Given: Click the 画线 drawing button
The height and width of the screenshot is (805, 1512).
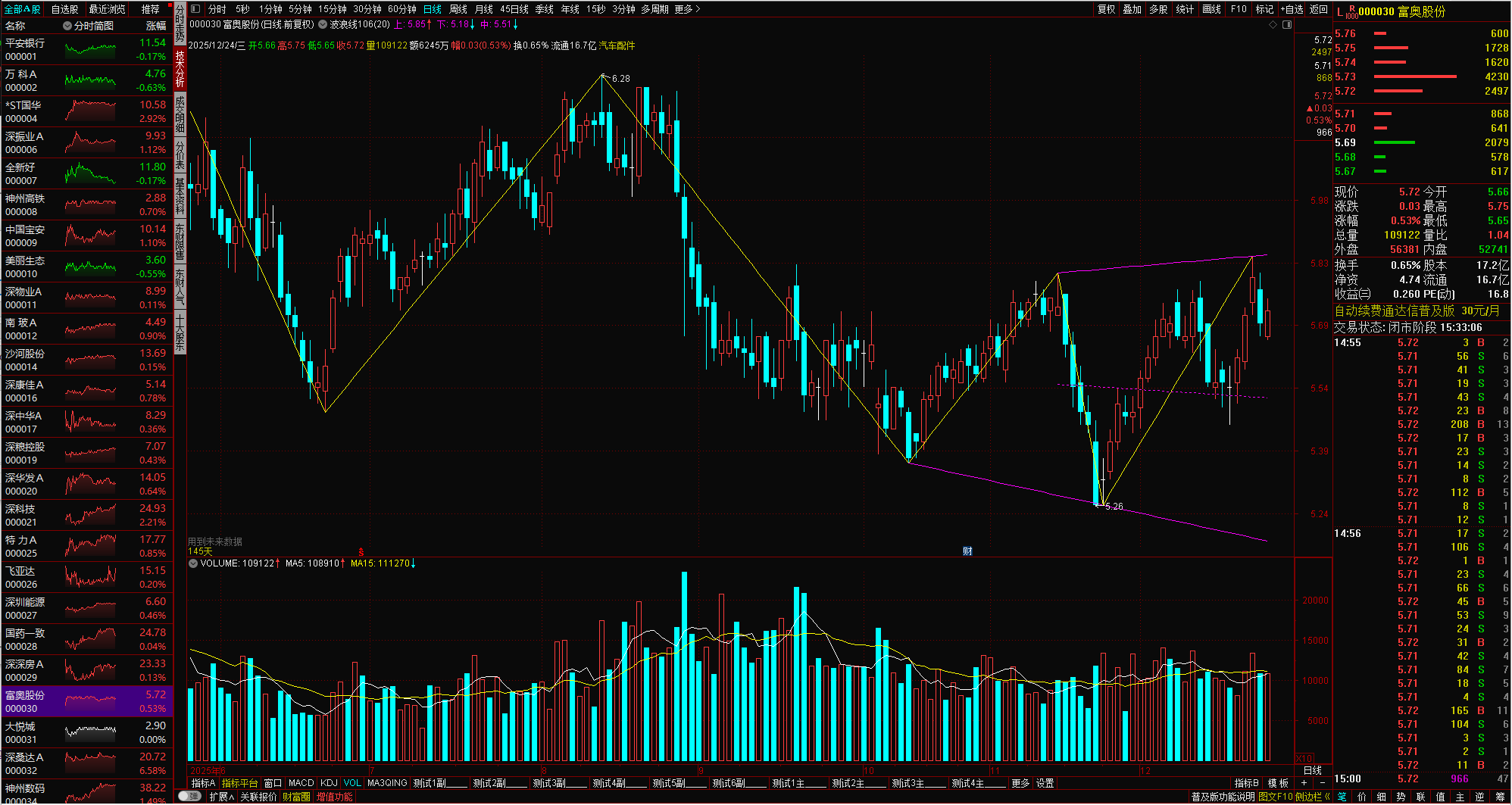Looking at the screenshot, I should click(x=1211, y=9).
